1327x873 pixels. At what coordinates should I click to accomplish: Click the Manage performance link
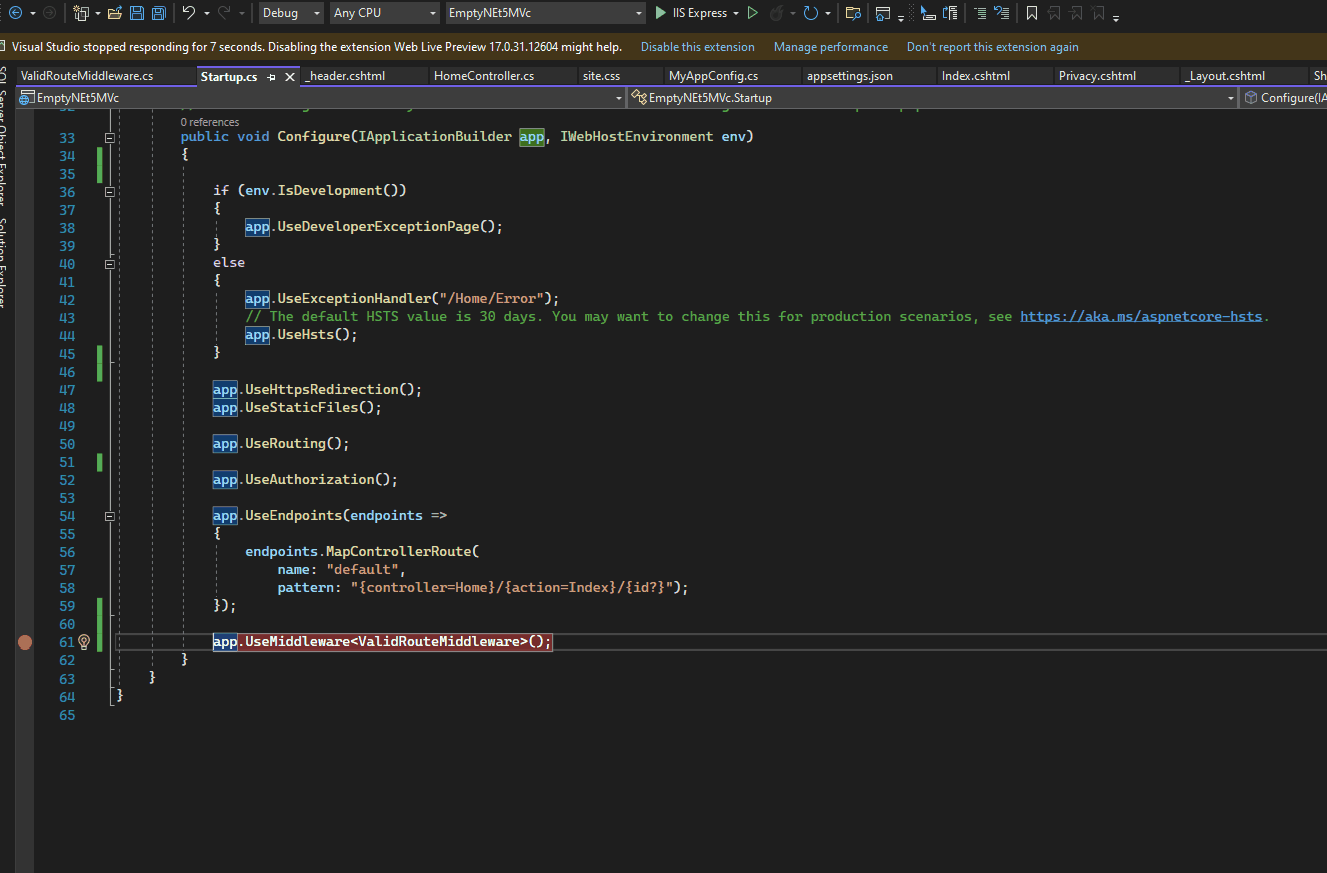pyautogui.click(x=831, y=47)
